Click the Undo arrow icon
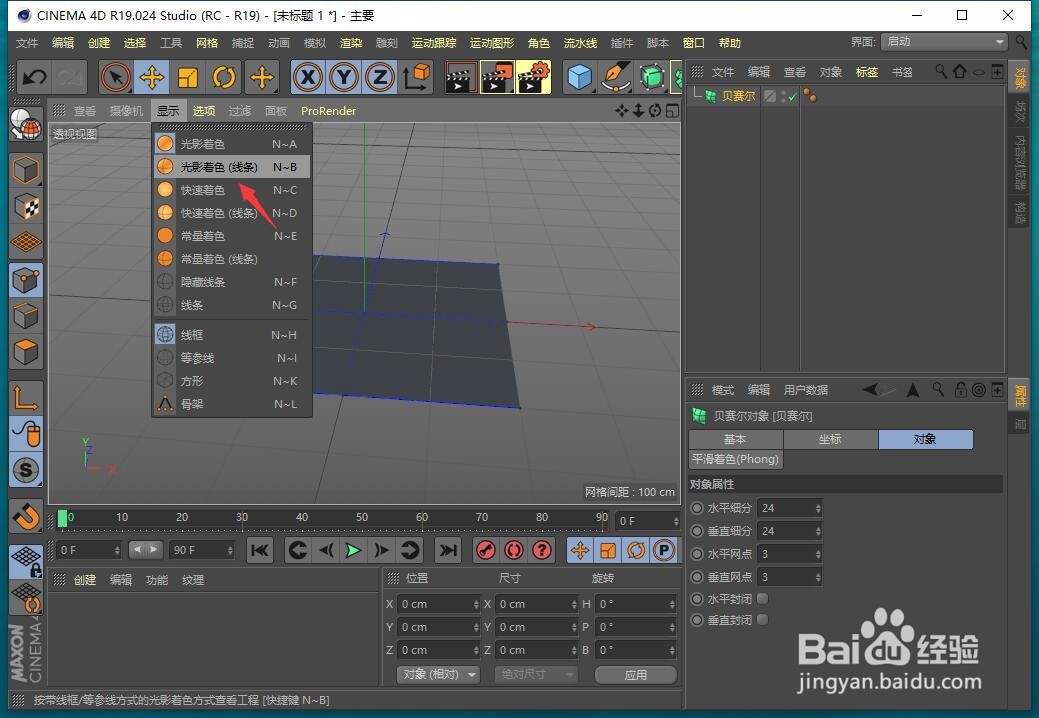 click(x=34, y=77)
